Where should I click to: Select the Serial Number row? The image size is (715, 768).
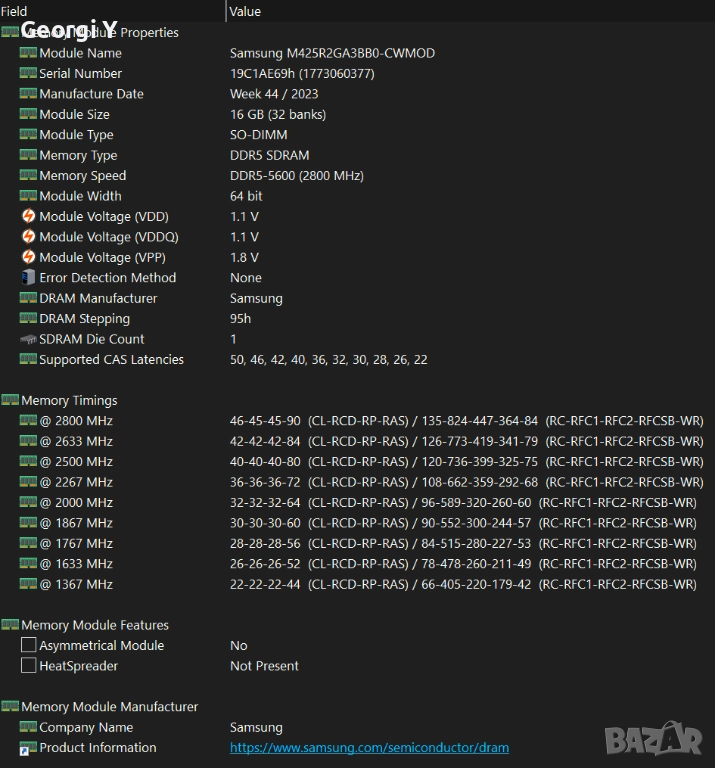tap(80, 73)
